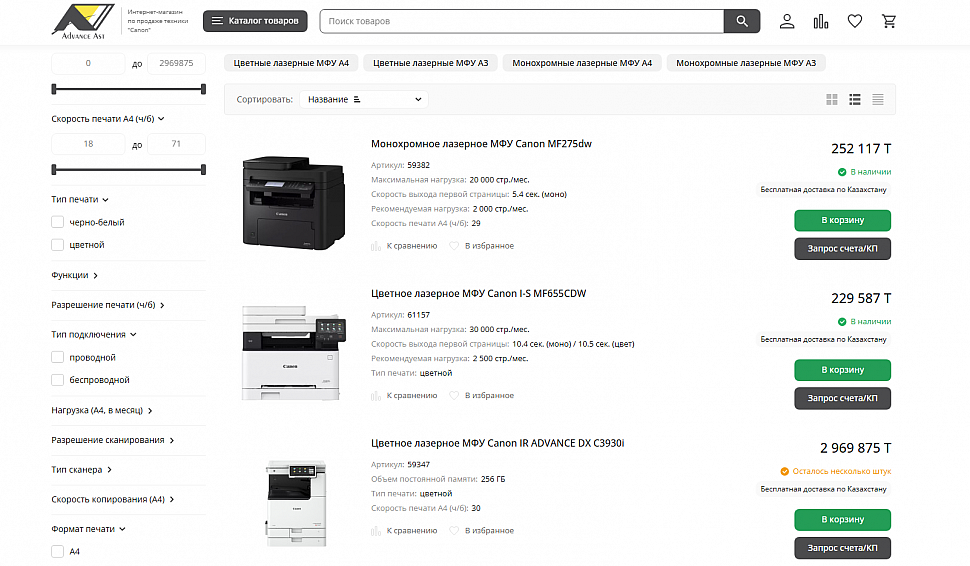The width and height of the screenshot is (970, 566).
Task: Collapse the Формат печати filter
Action: (88, 530)
